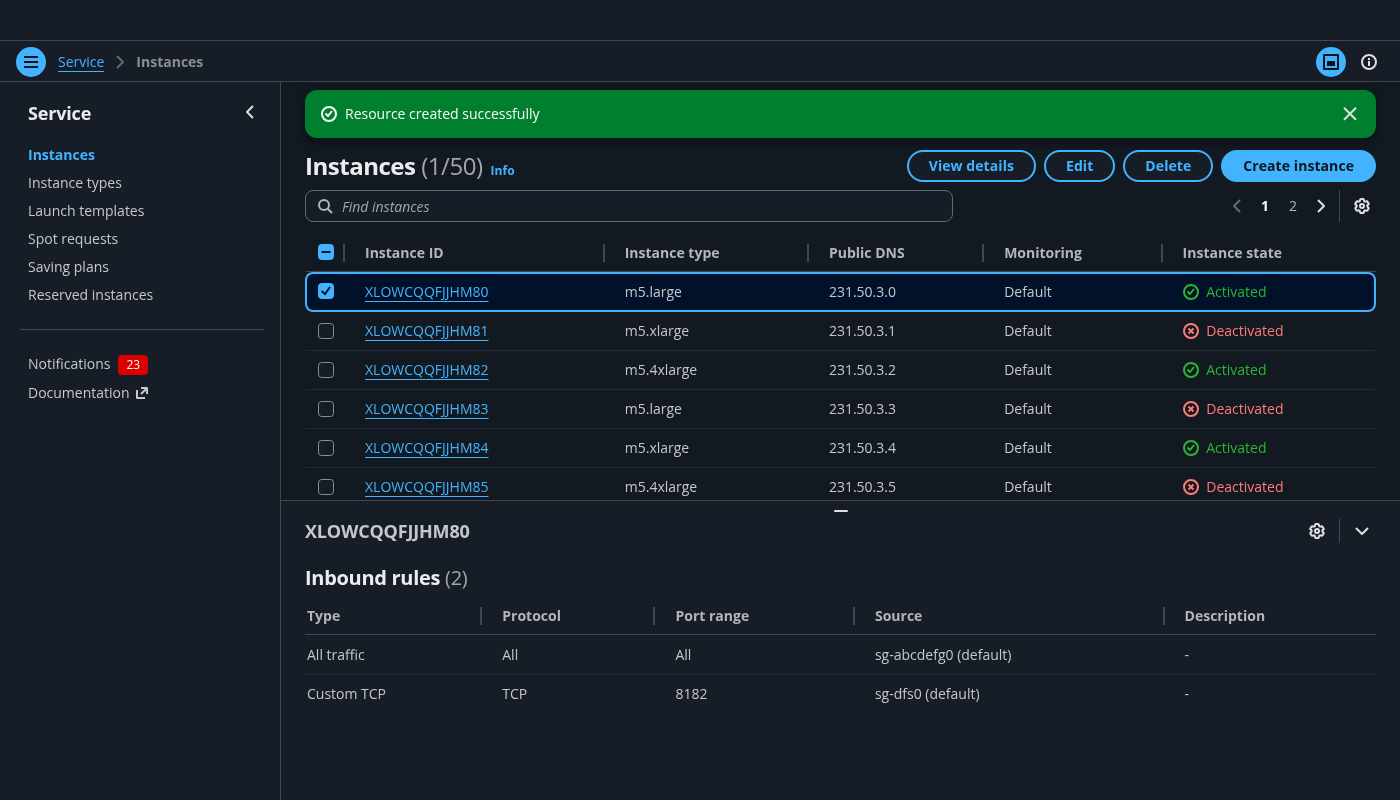Collapse the XLOWCQQFJJHM80 details panel
1400x800 pixels.
click(1361, 531)
